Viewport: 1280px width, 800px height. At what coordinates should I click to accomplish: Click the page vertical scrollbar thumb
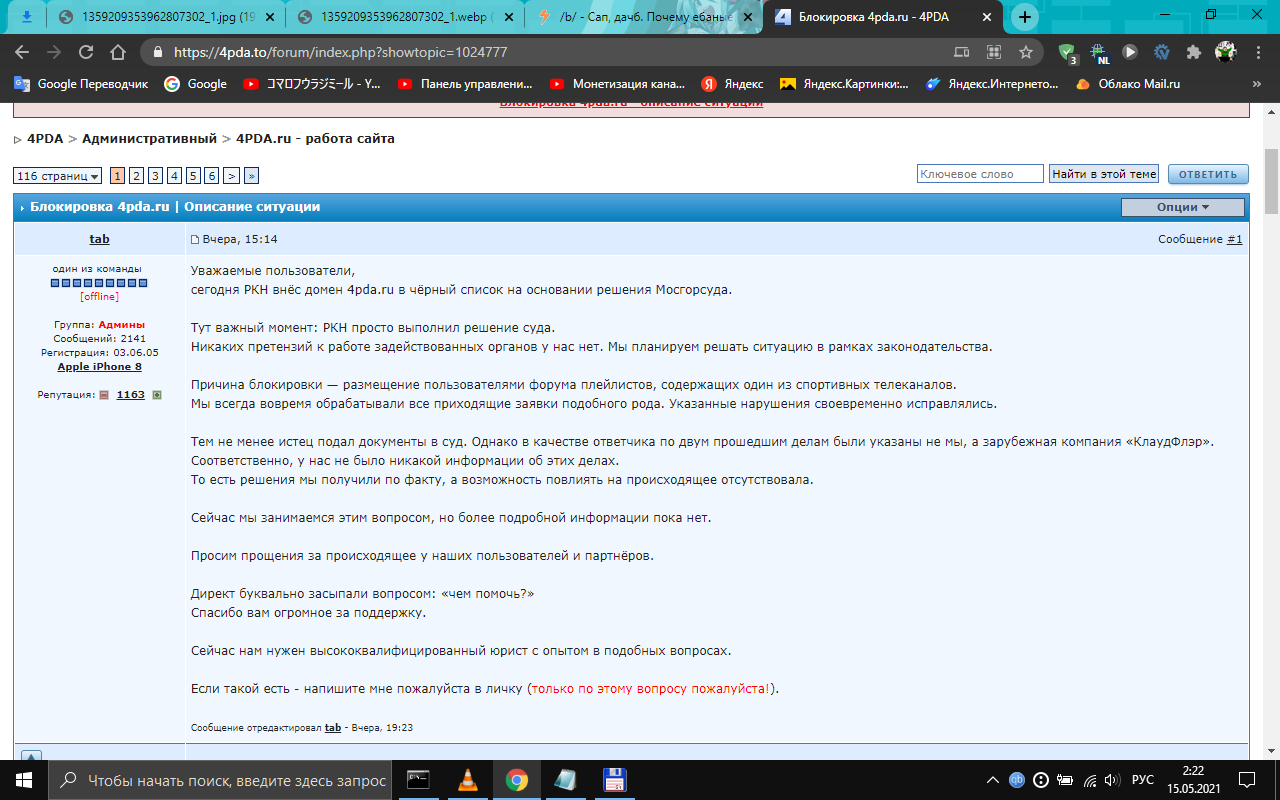point(1271,180)
